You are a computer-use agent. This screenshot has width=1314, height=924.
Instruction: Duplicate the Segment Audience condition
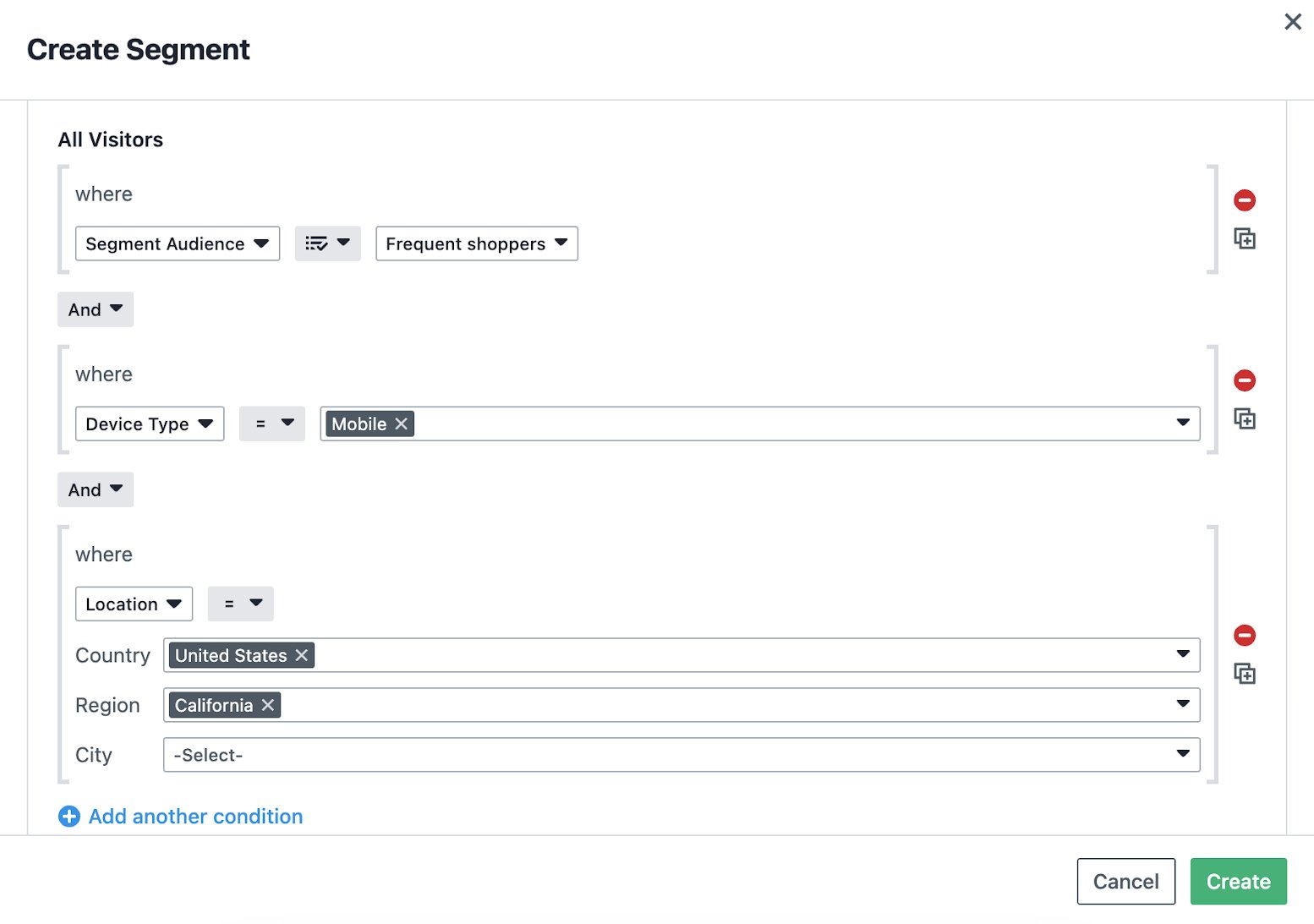pos(1244,239)
